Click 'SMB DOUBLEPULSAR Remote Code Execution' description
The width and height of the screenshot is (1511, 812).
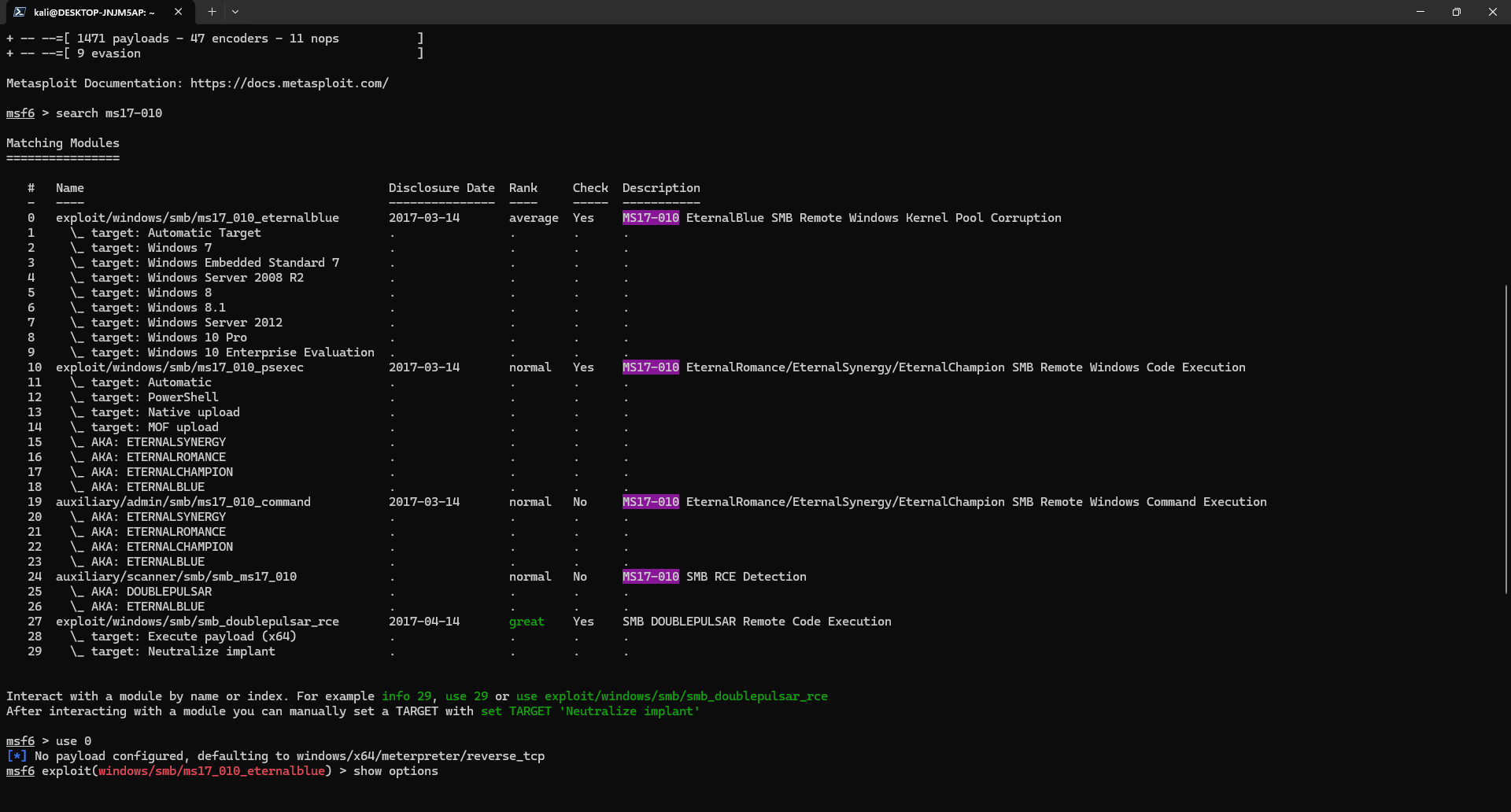[x=757, y=622]
